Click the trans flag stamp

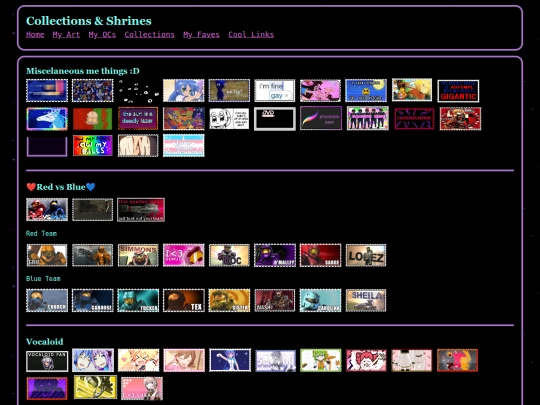click(184, 145)
